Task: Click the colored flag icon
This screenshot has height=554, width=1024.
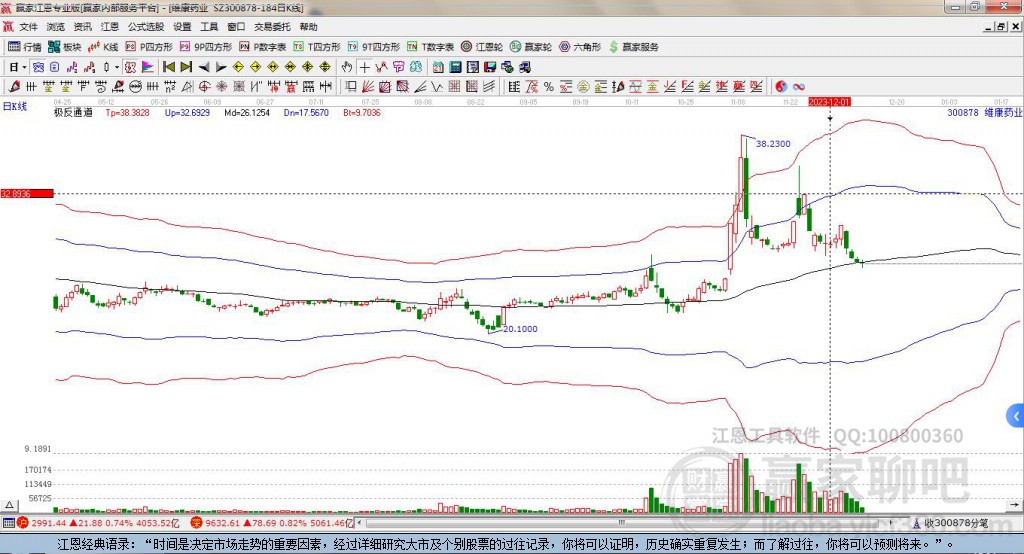Action: point(148,67)
